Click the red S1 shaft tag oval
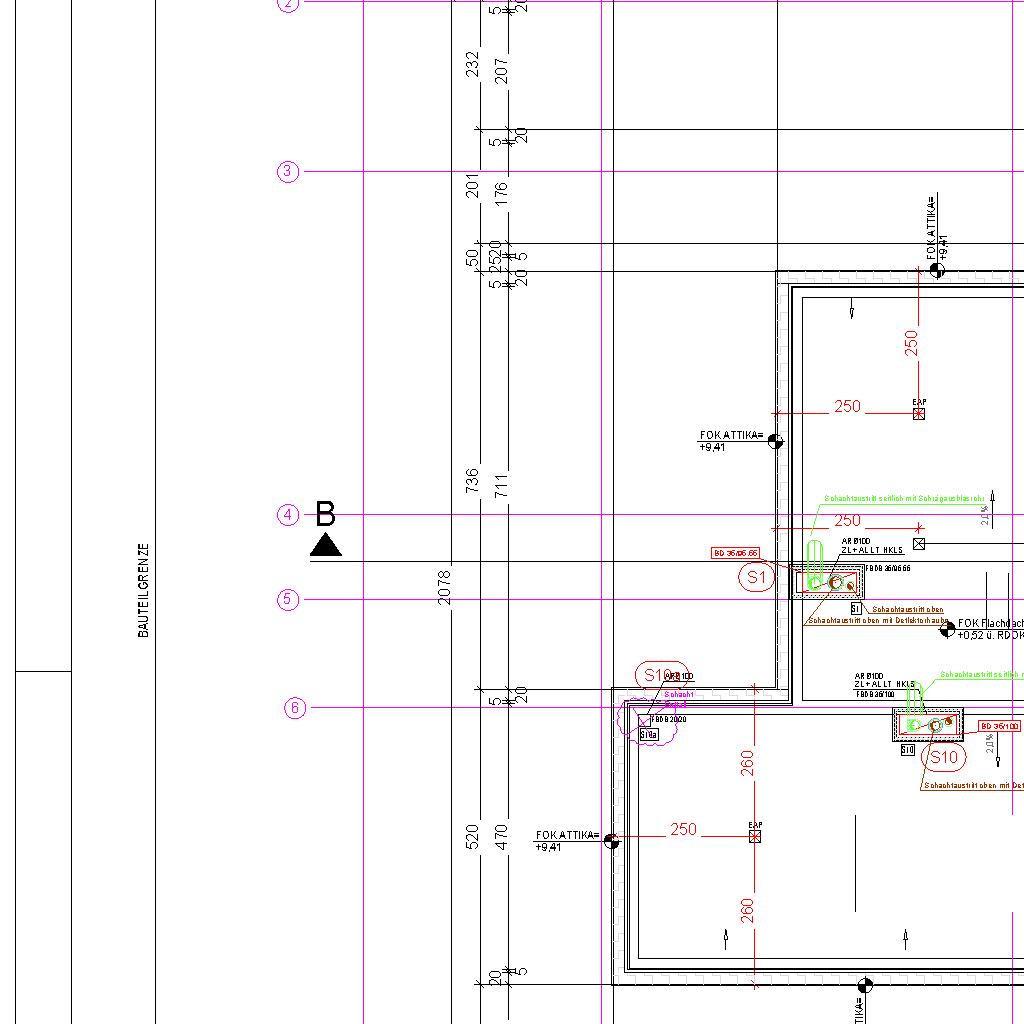Screen dimensions: 1024x1024 pos(756,577)
